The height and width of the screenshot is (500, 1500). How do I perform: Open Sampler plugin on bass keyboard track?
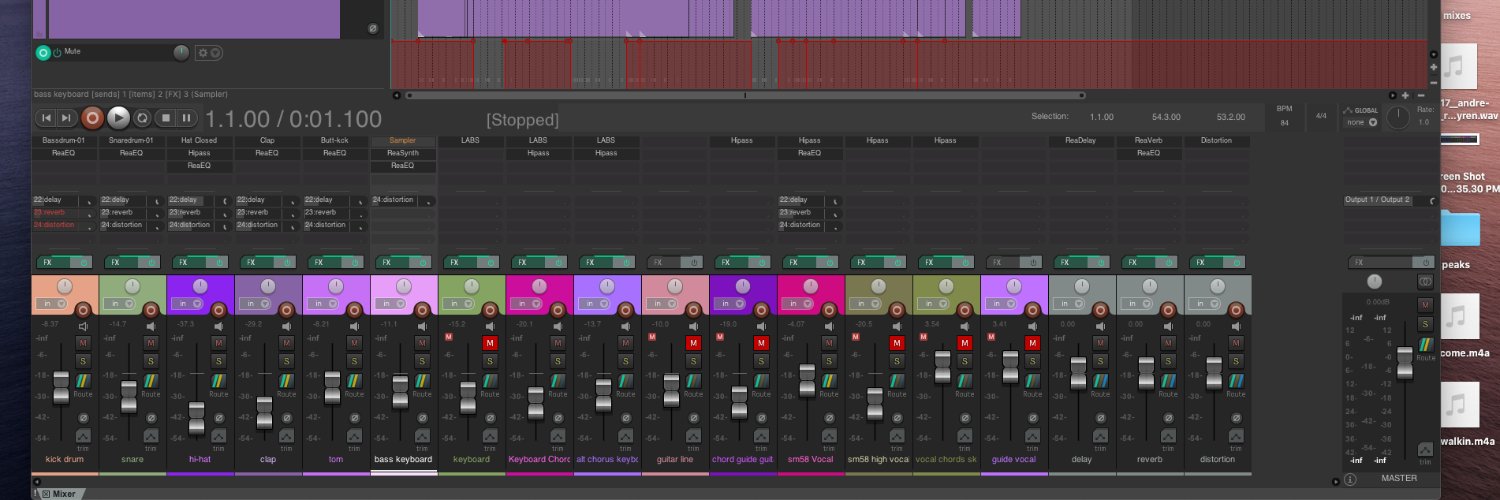tap(403, 141)
